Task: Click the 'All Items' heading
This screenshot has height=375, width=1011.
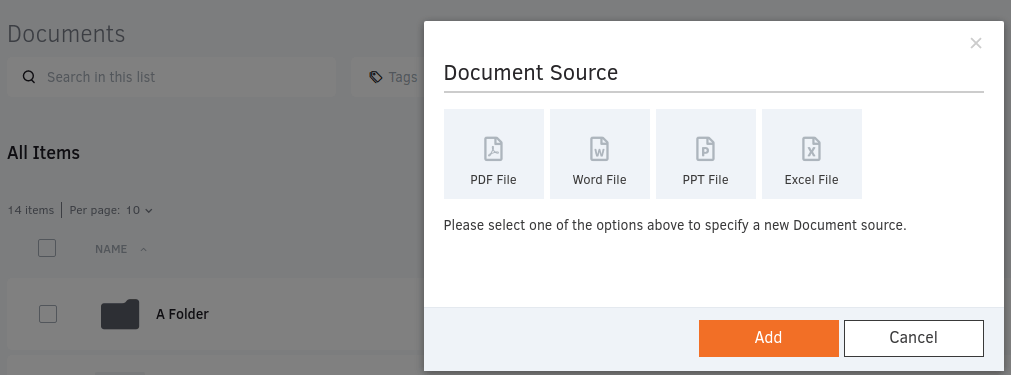Action: pos(44,153)
